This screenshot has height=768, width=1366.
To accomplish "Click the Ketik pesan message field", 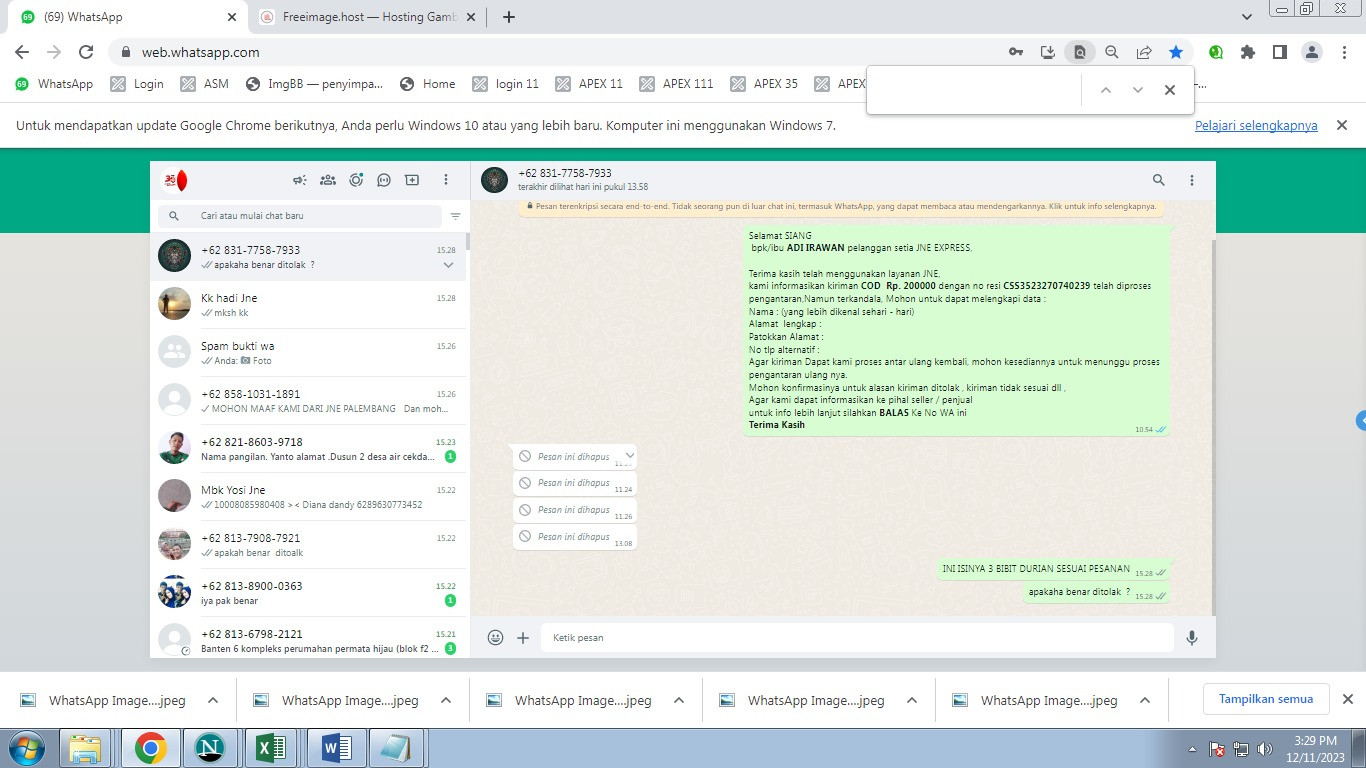I will (857, 637).
